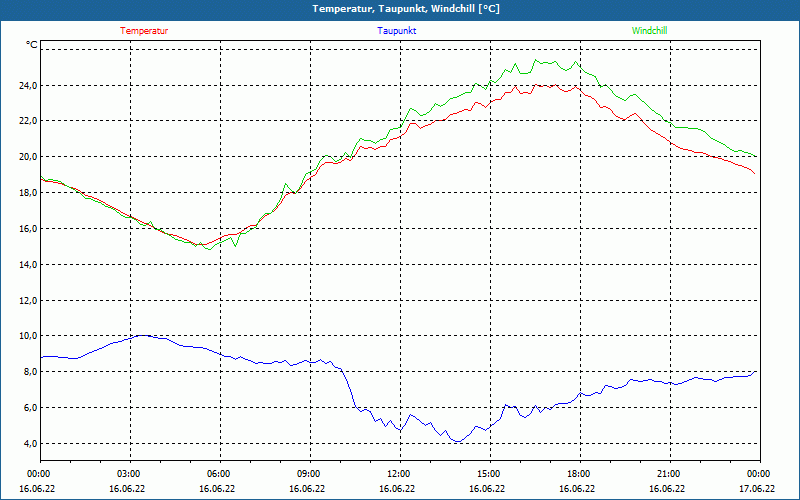Click the chart title Temperatur, Taupunkt, Windchill

(x=406, y=9)
